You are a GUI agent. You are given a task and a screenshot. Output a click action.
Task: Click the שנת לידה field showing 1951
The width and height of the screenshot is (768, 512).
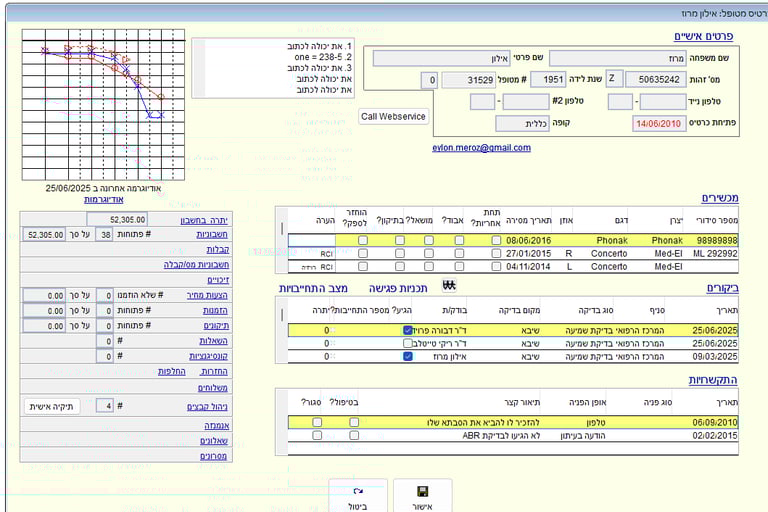pos(548,79)
